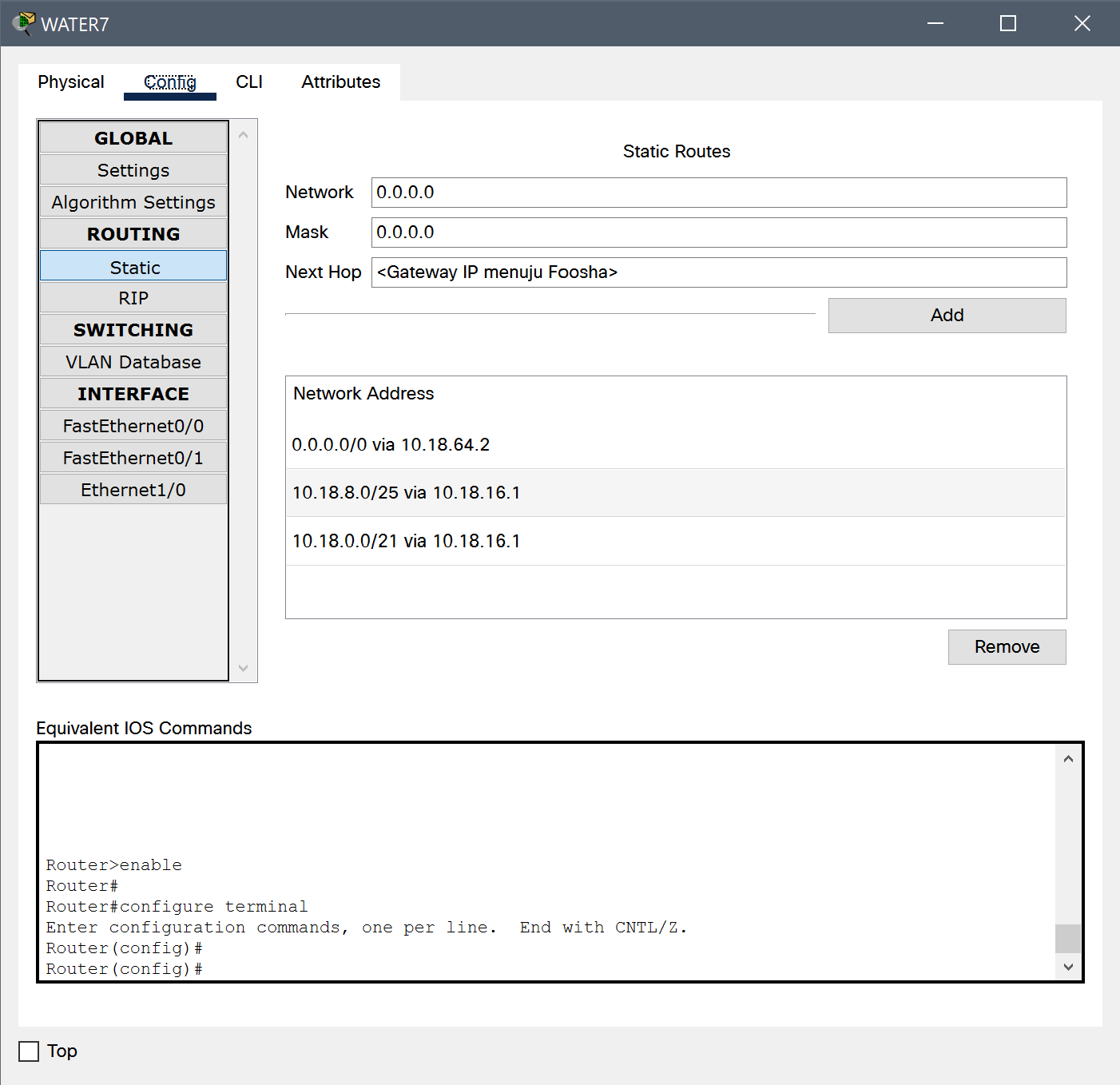Configure interface Ethernet1/0

133,490
